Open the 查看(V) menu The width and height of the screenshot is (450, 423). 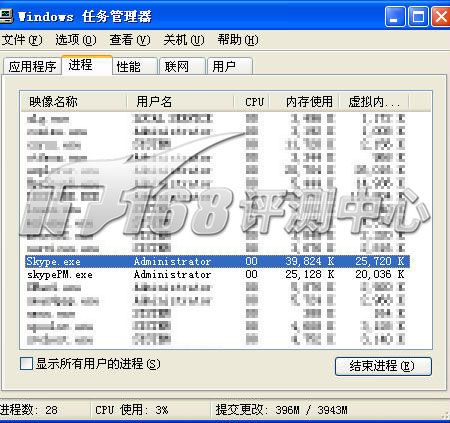coord(130,40)
